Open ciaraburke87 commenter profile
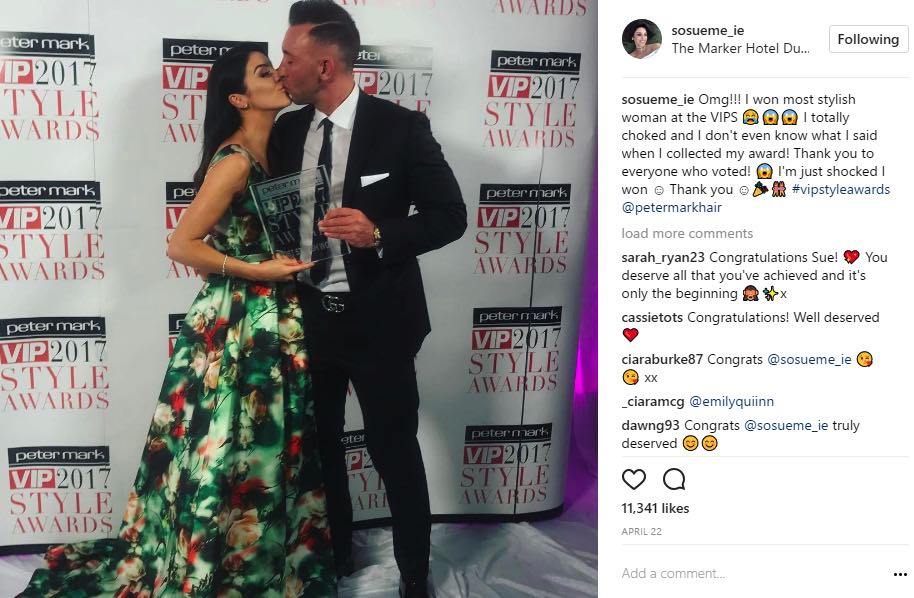 [x=662, y=359]
